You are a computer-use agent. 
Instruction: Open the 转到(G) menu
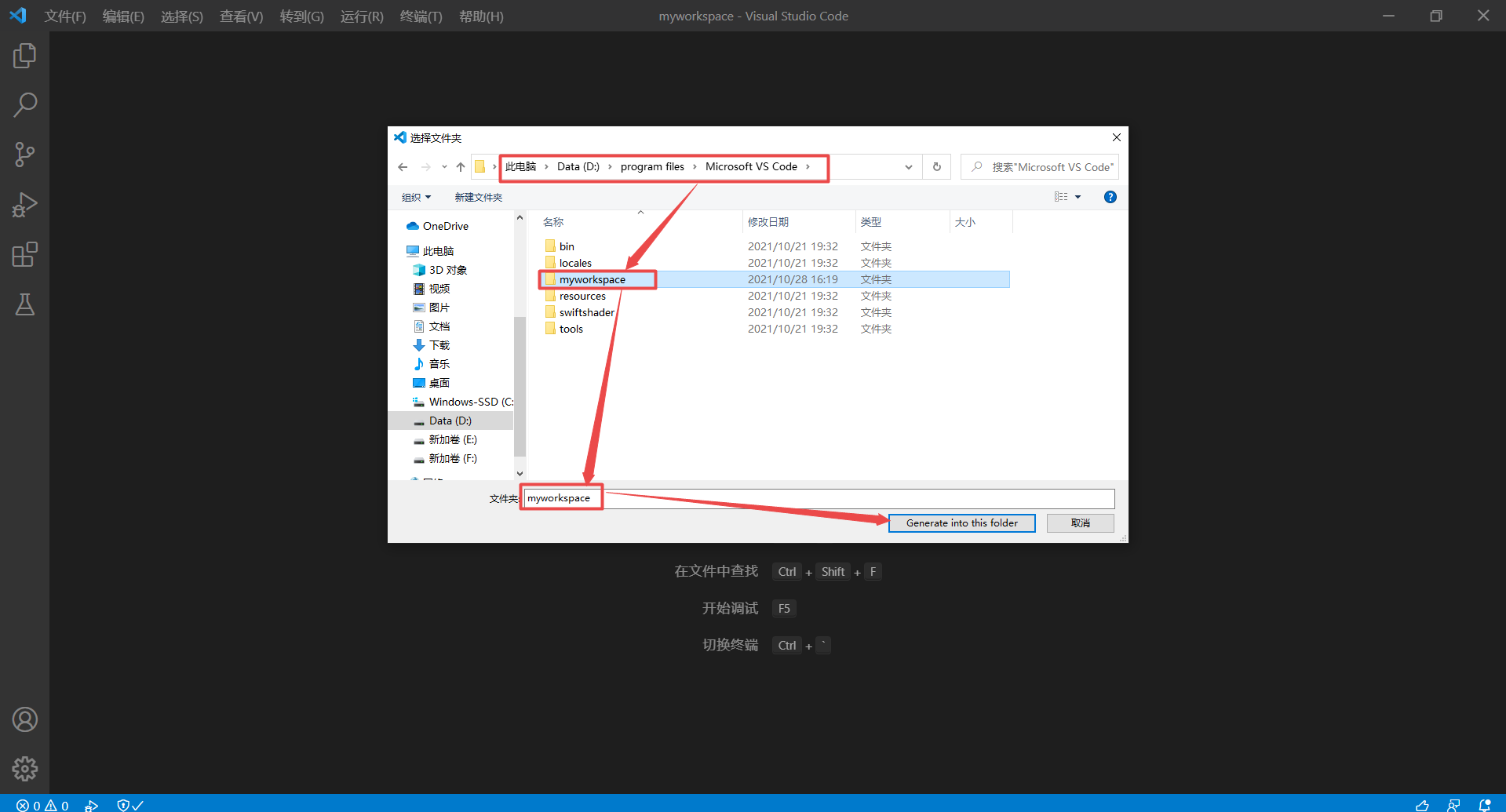(x=301, y=16)
